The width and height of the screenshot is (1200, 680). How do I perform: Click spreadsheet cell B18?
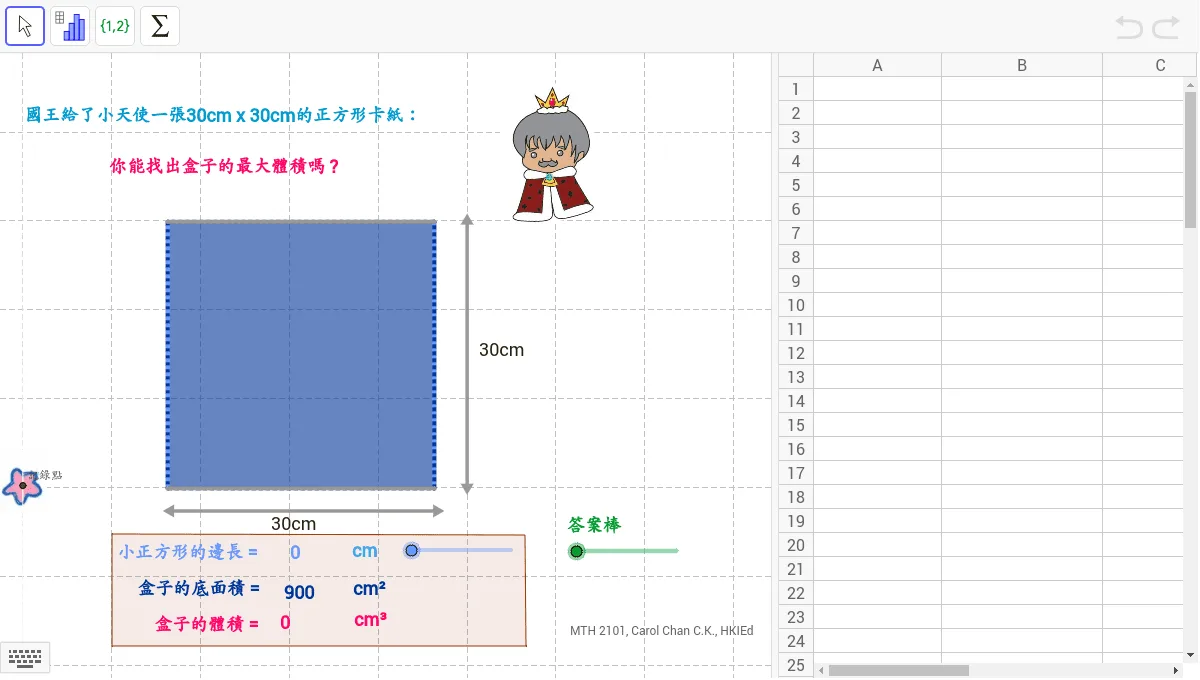pos(1022,497)
